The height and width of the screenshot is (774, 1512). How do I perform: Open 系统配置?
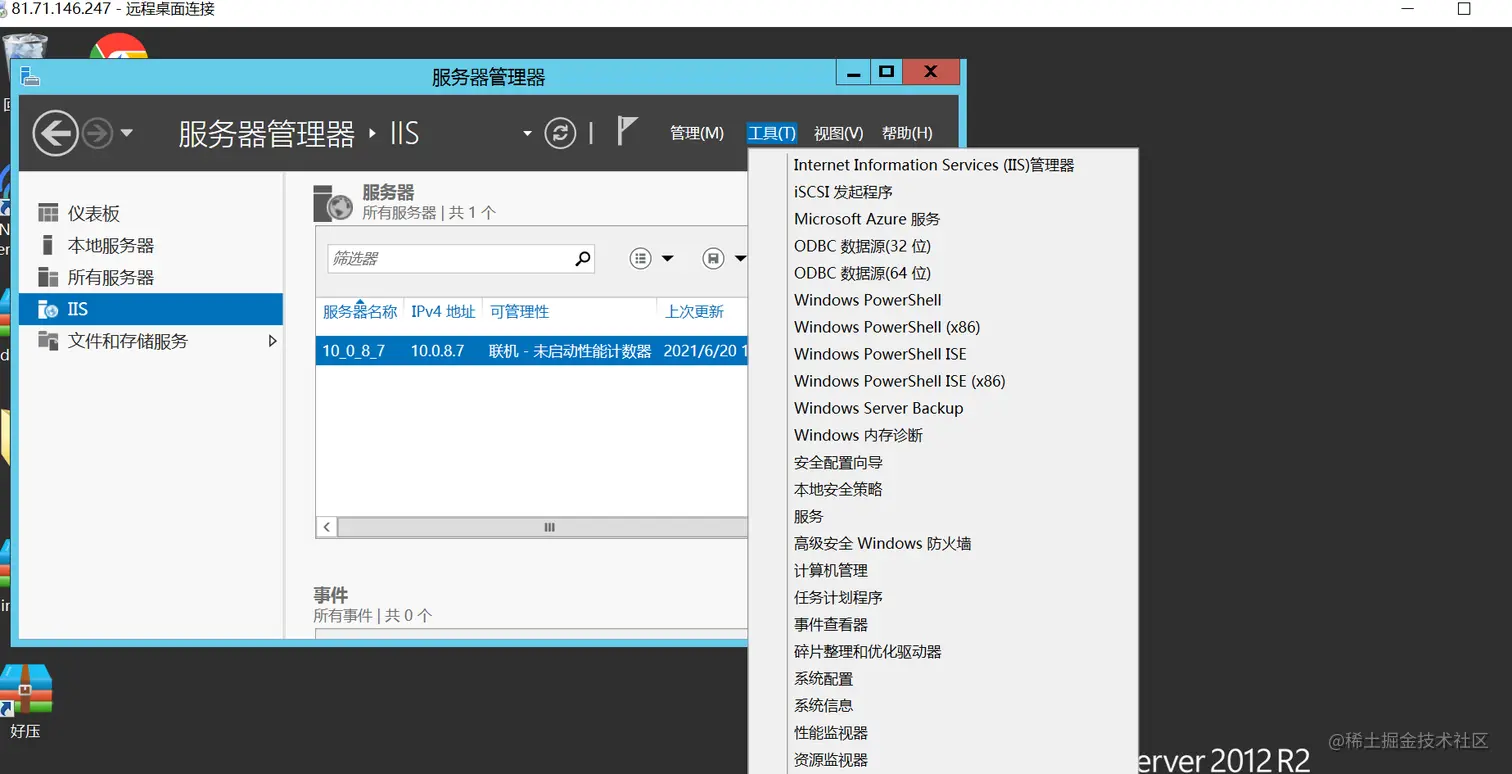(943, 678)
